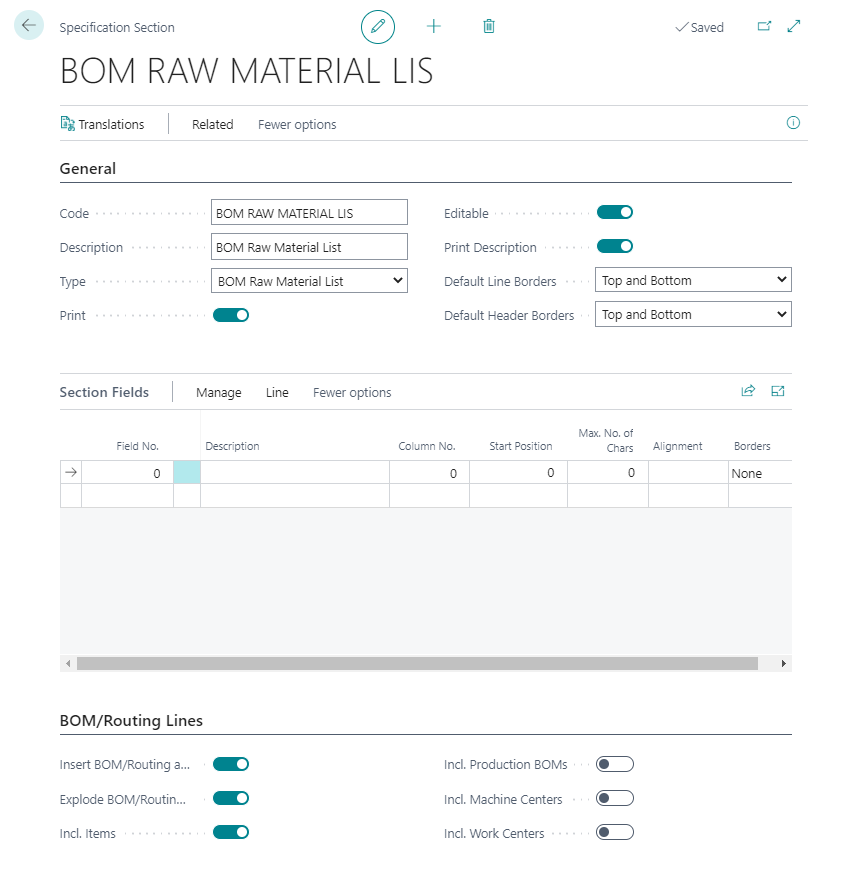Image resolution: width=866 pixels, height=883 pixels.
Task: Click the Section Fields title
Action: [104, 392]
